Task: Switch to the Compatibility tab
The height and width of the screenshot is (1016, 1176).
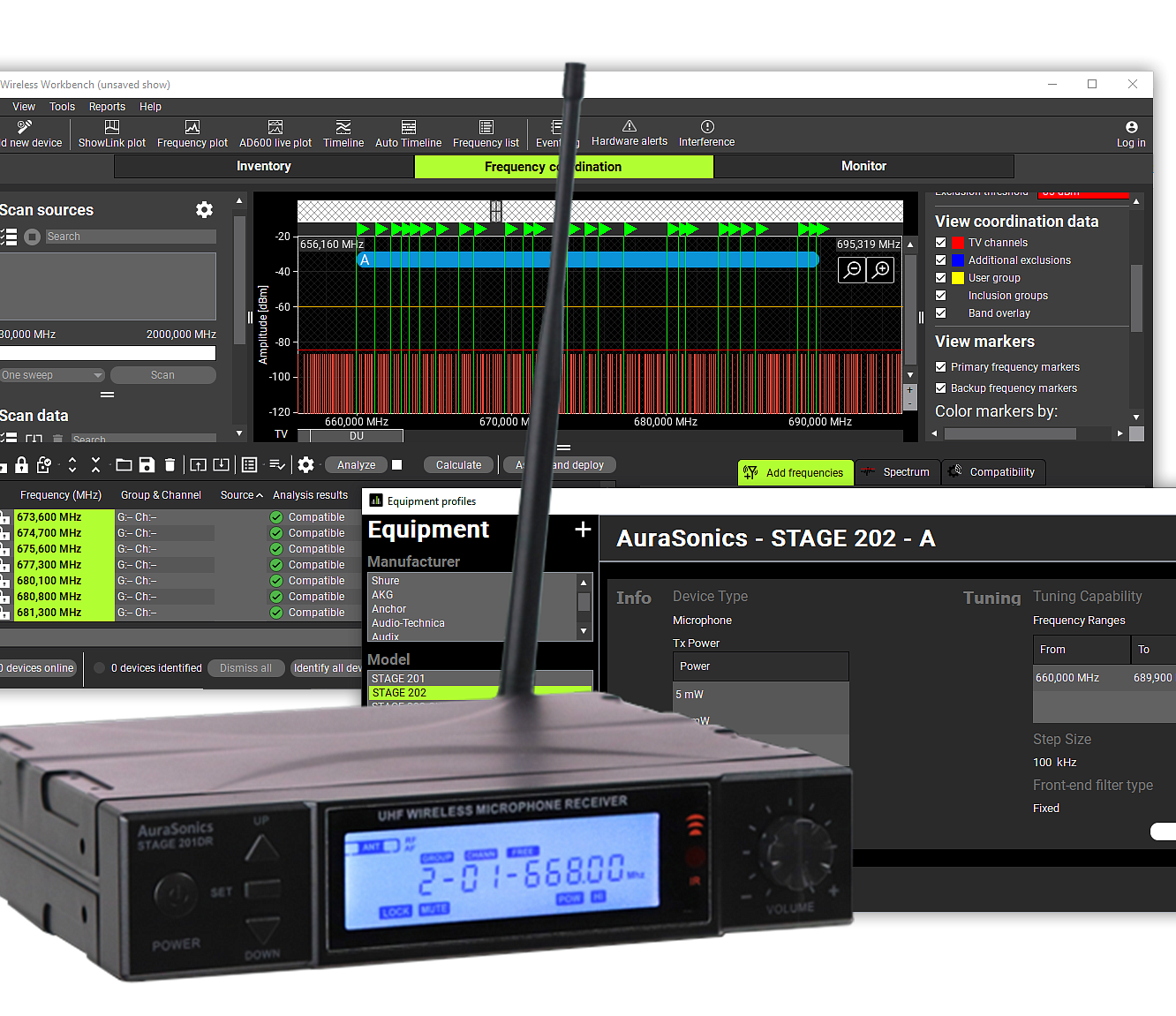Action: pyautogui.click(x=993, y=472)
